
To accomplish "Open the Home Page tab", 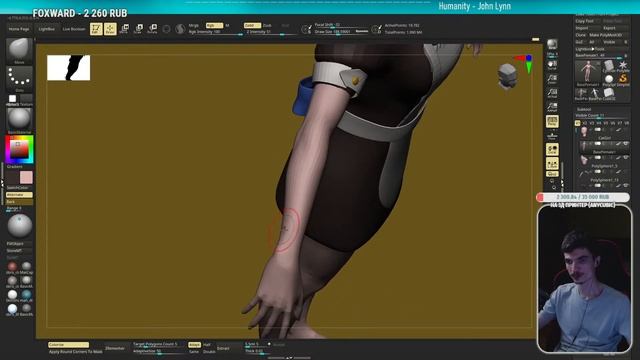I will point(19,29).
